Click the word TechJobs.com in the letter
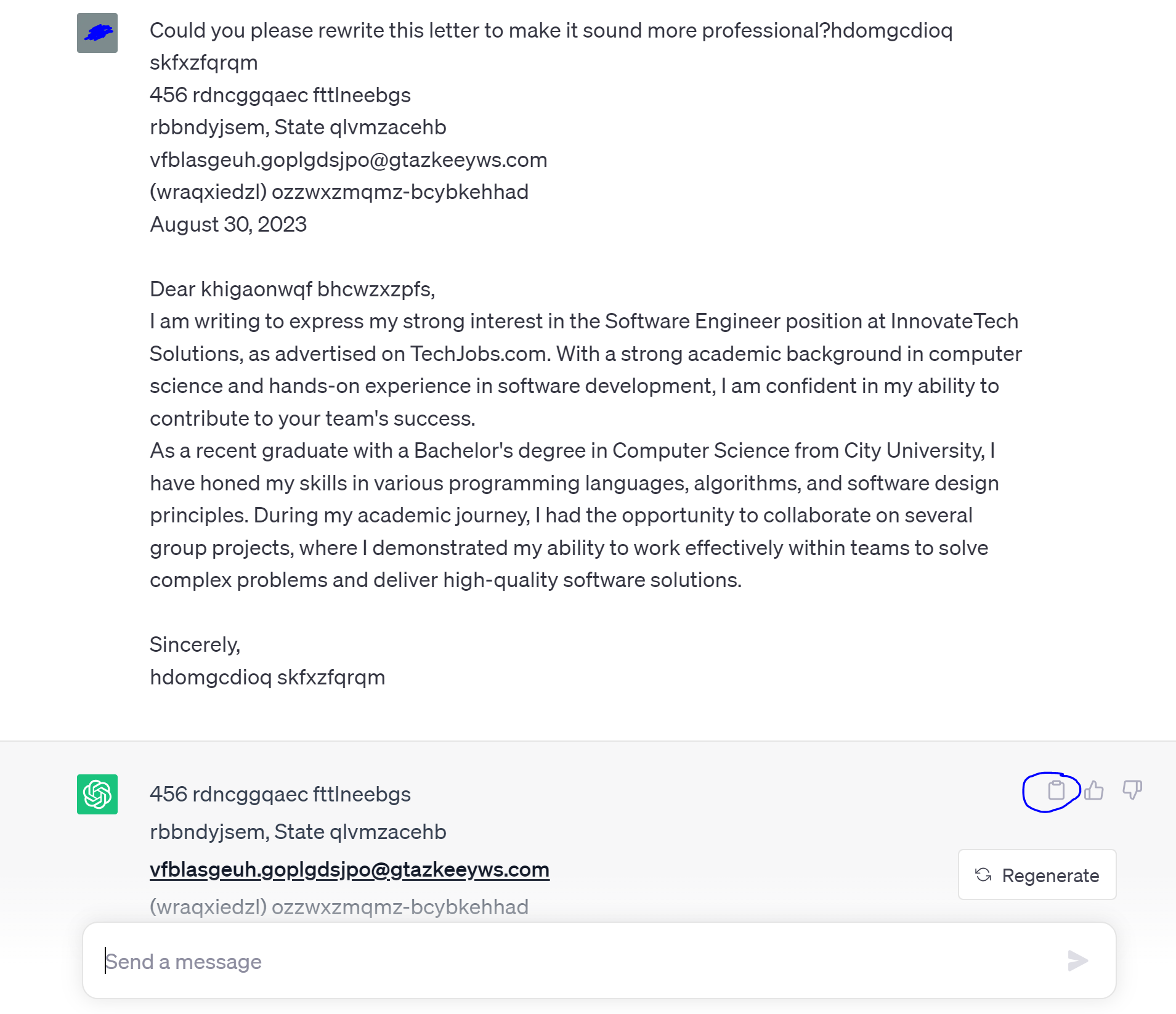1176x1014 pixels. 479,354
